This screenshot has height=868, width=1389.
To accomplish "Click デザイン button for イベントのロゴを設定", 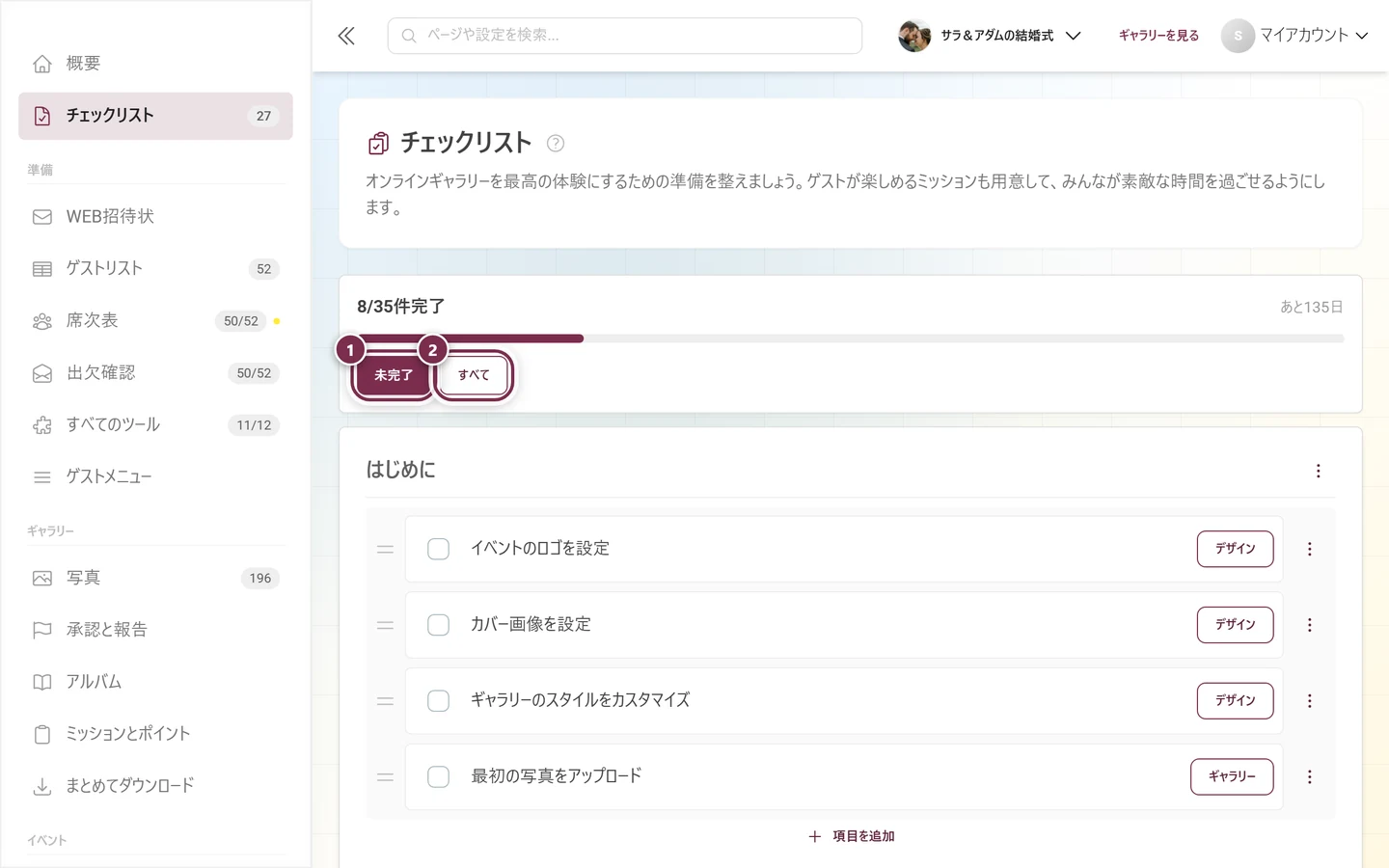I will coord(1235,549).
